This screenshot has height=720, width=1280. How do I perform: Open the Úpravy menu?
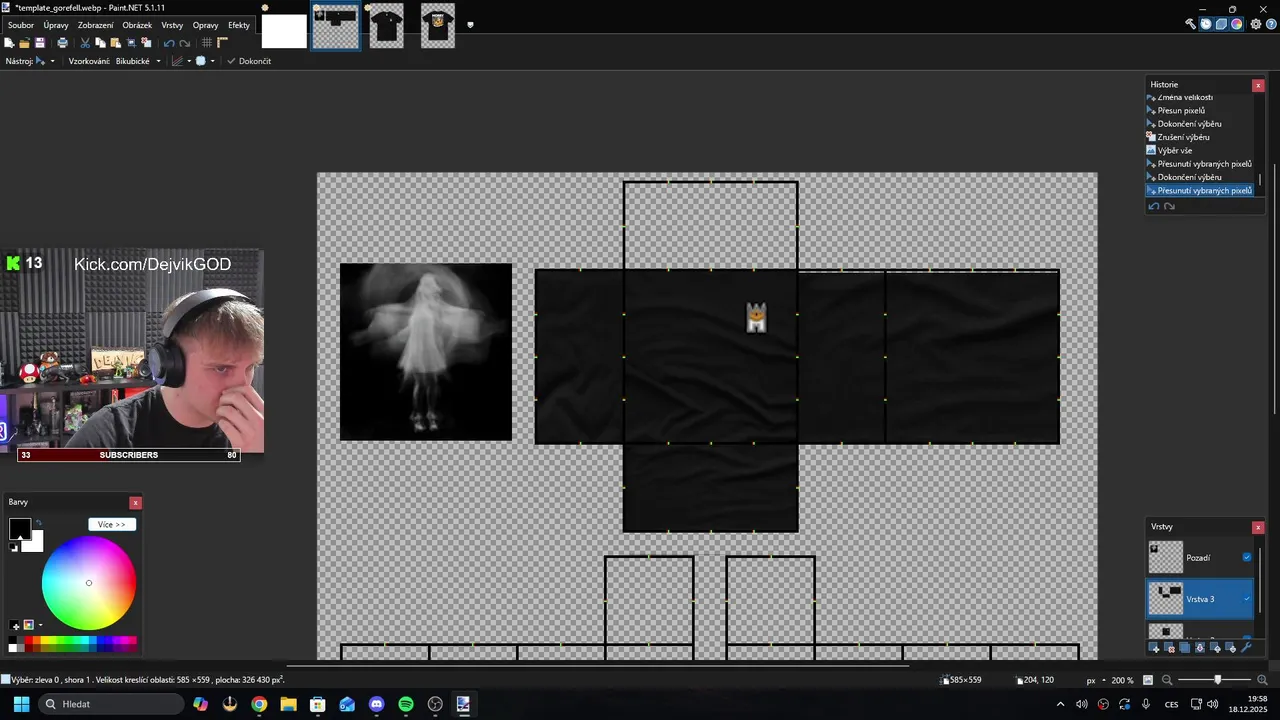tap(56, 25)
